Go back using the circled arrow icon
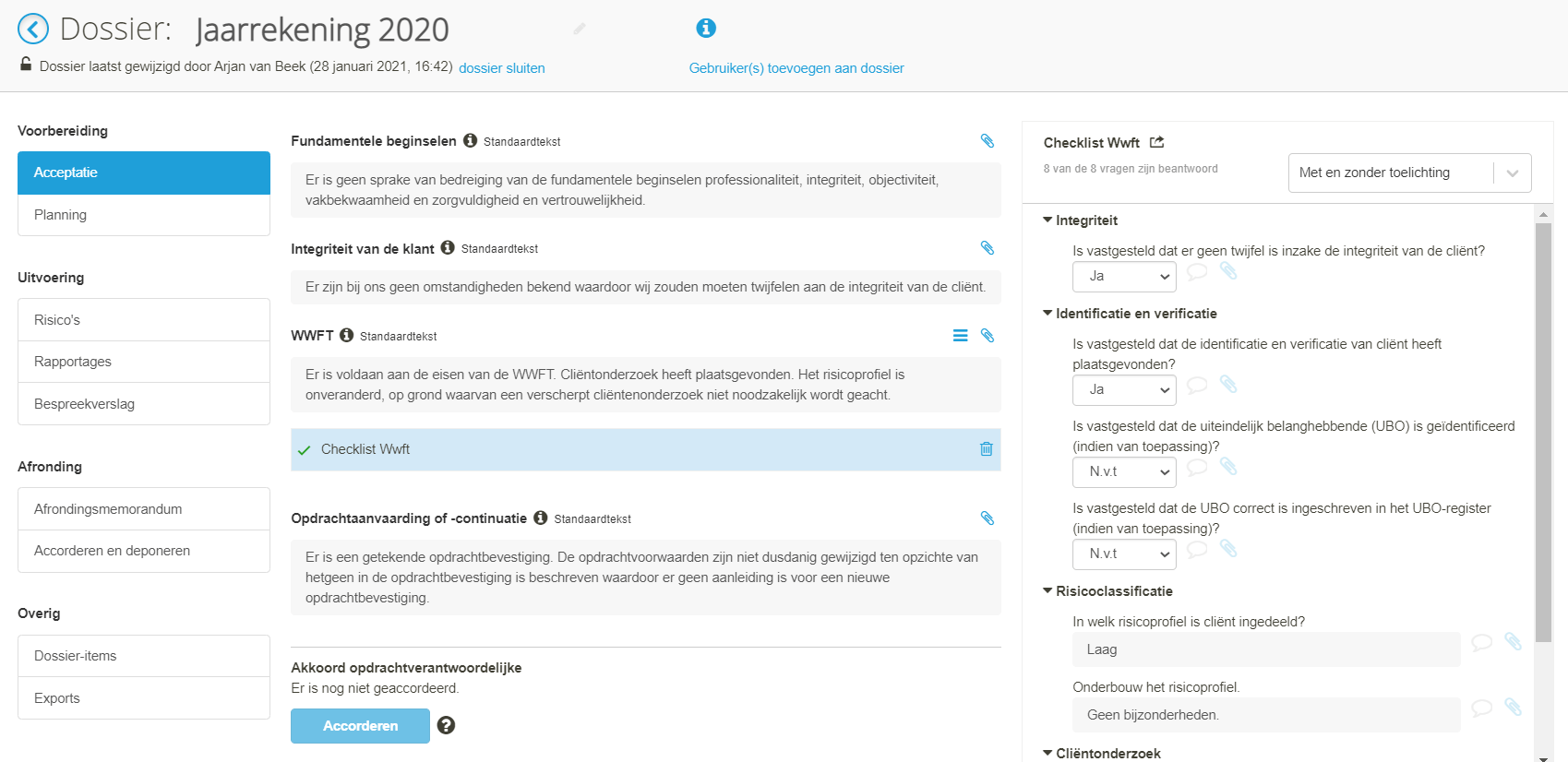Viewport: 1568px width, 762px height. coord(33,30)
